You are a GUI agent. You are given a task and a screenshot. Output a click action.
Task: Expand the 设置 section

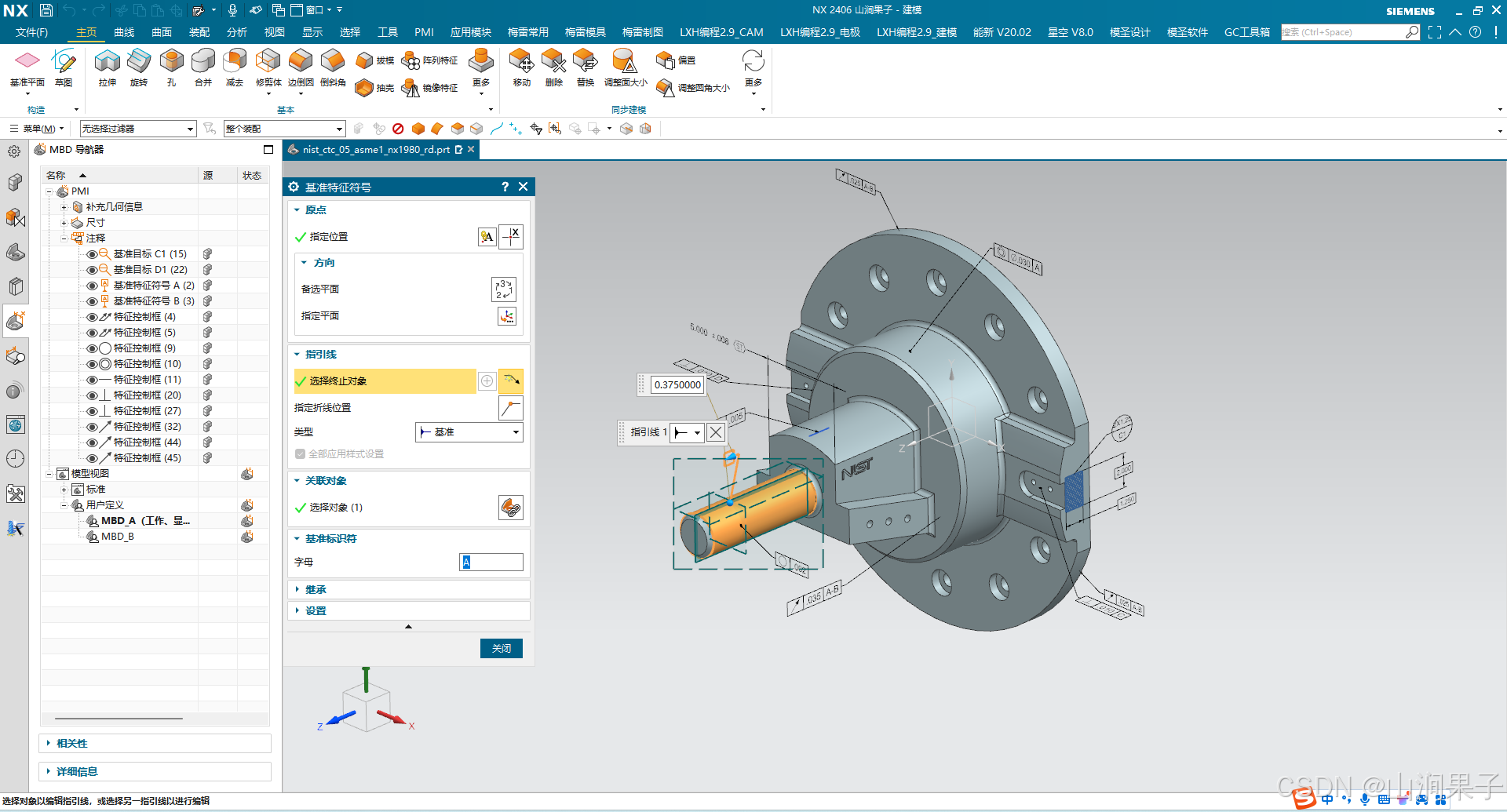316,611
